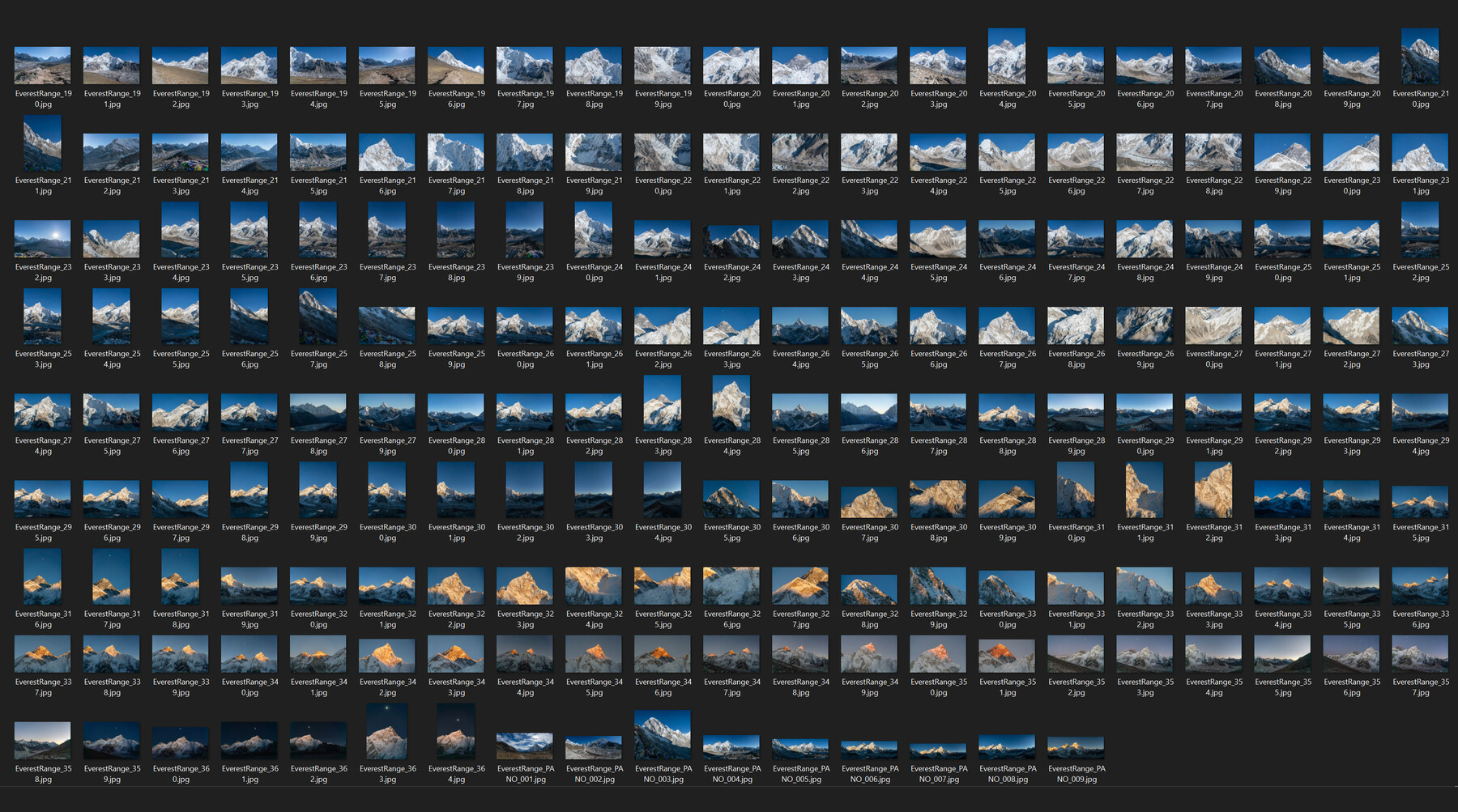Click the filename label EverestRange_PANO_005.jpg
1458x812 pixels.
[800, 773]
